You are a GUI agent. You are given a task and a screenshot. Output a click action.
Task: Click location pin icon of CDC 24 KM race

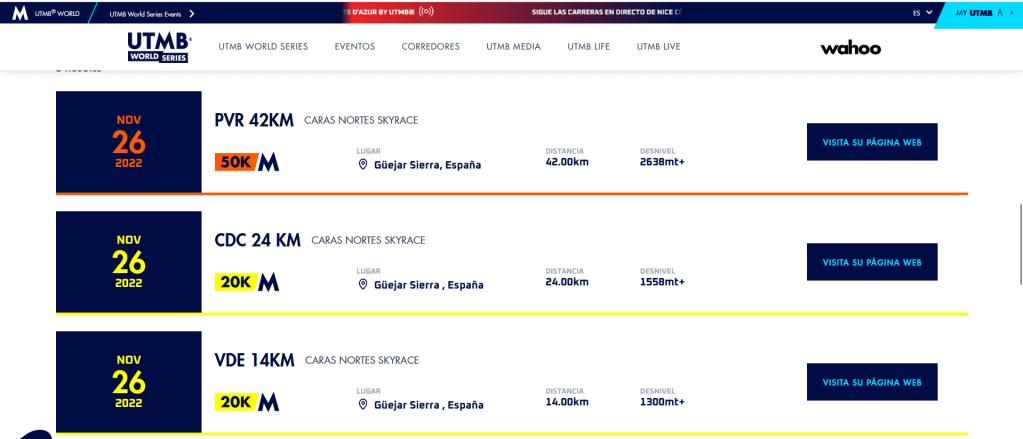tap(364, 285)
